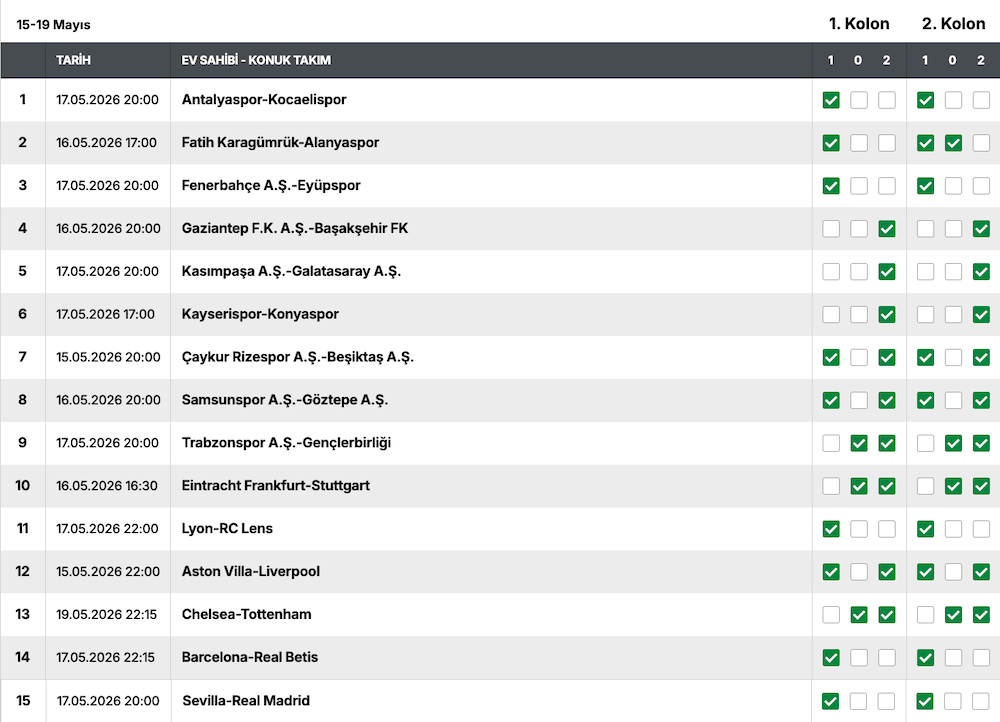Uncheck 2. Kolon away win for Kayserispor-Konyaspor
Screen dimensions: 1000x722
[x=981, y=314]
